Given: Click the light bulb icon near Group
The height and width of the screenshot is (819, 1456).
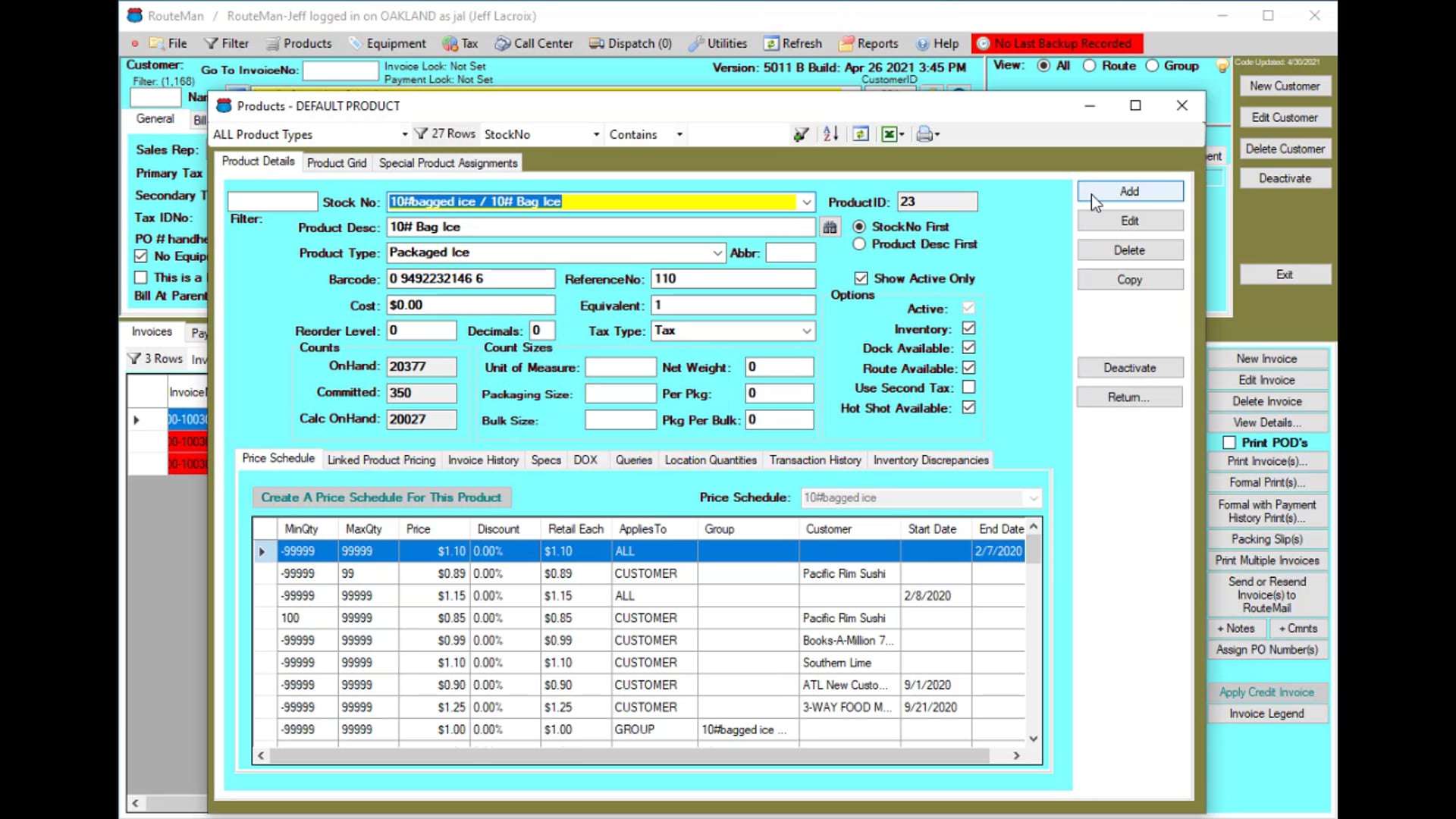Looking at the screenshot, I should tap(1222, 66).
